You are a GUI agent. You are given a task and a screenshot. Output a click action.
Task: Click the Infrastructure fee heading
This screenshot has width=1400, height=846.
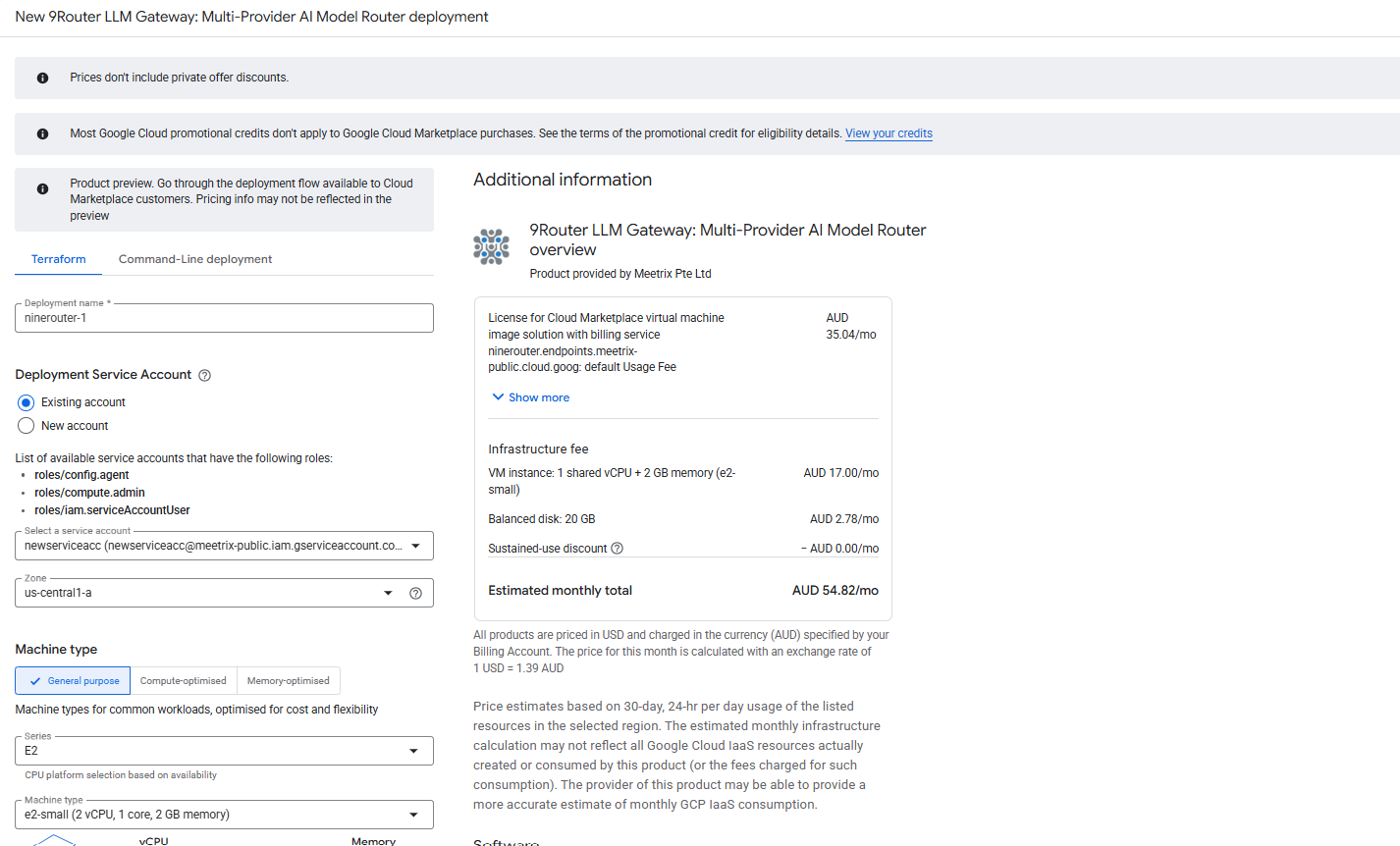click(538, 449)
